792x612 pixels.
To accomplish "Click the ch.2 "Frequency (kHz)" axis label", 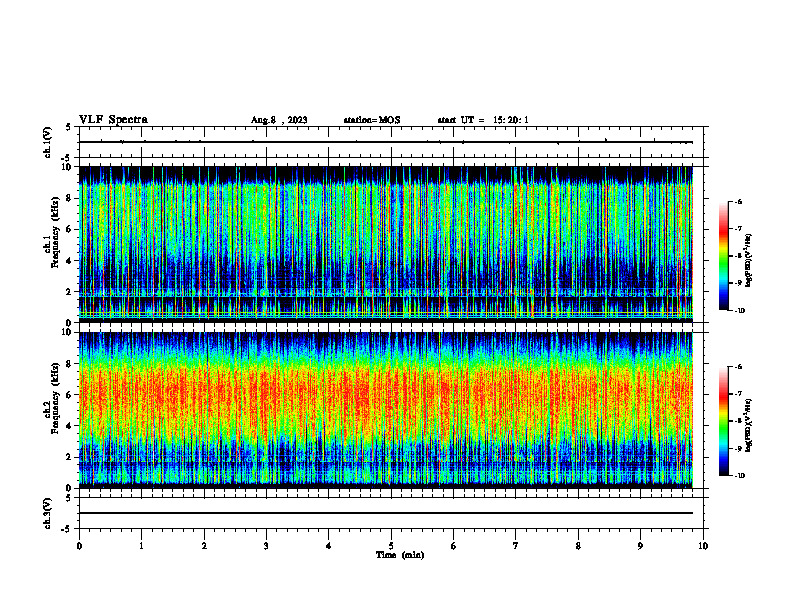I will pos(55,398).
